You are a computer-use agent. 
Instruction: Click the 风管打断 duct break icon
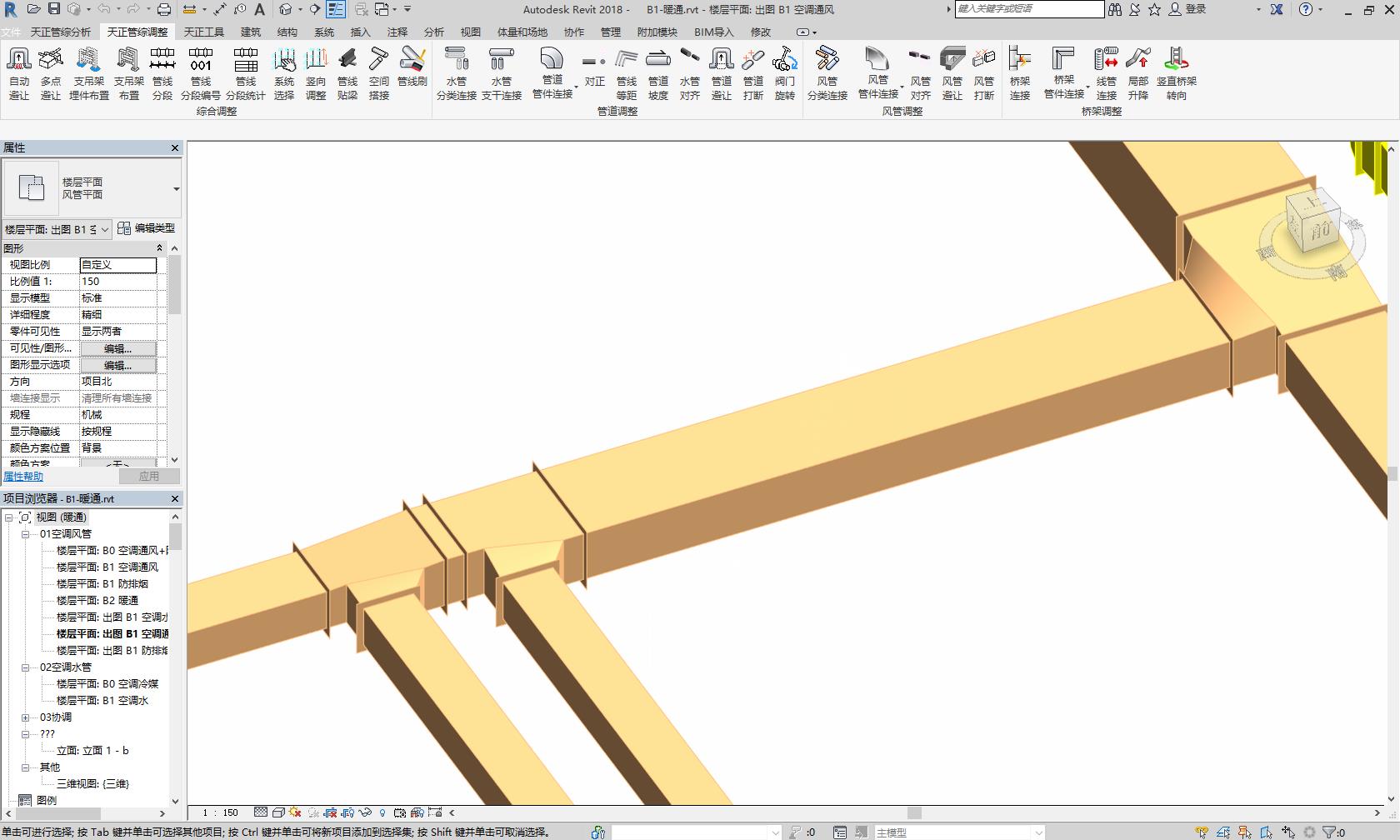click(983, 73)
